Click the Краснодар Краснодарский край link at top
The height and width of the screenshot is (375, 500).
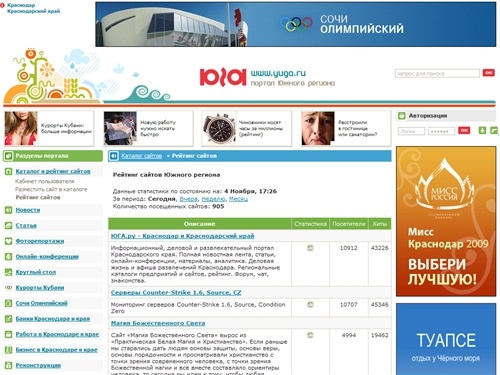(x=33, y=8)
